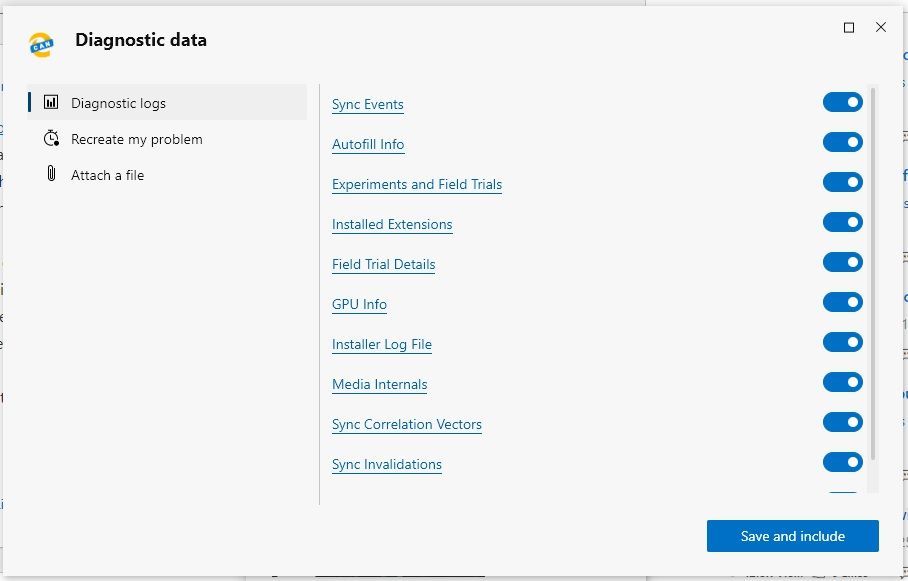Click the Save and include button
This screenshot has width=908, height=581.
[x=792, y=536]
